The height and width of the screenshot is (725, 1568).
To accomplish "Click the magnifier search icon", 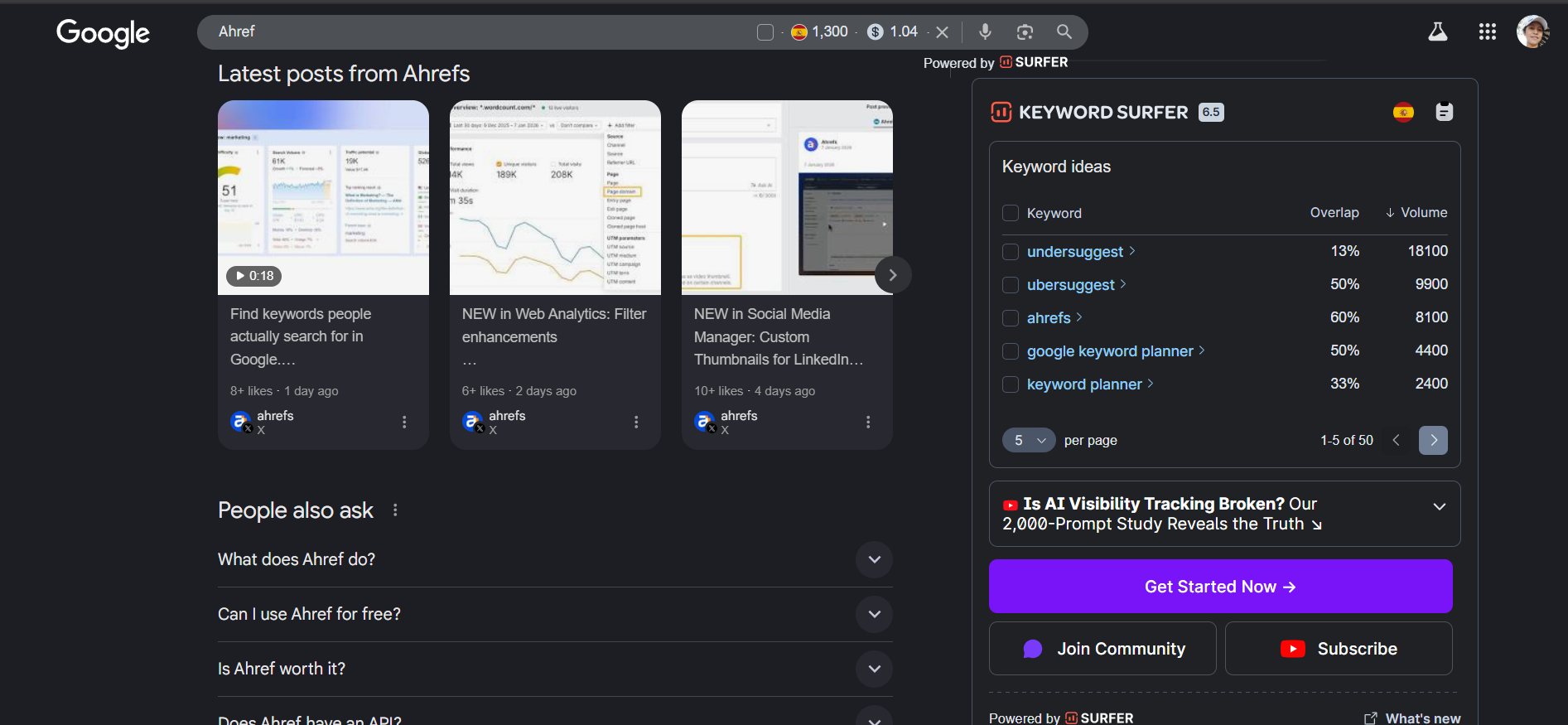I will (x=1064, y=31).
